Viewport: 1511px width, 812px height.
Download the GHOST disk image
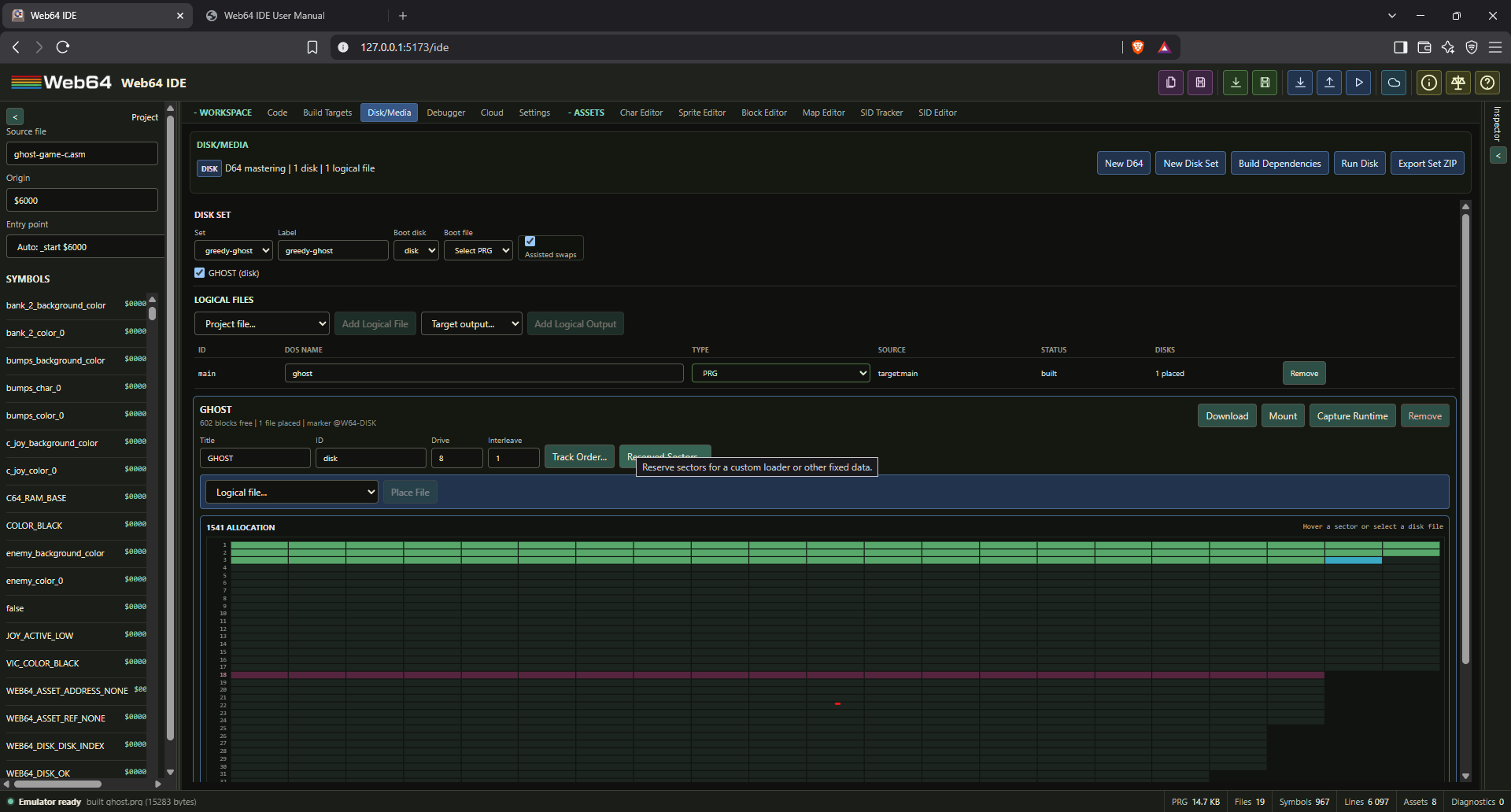pos(1227,416)
